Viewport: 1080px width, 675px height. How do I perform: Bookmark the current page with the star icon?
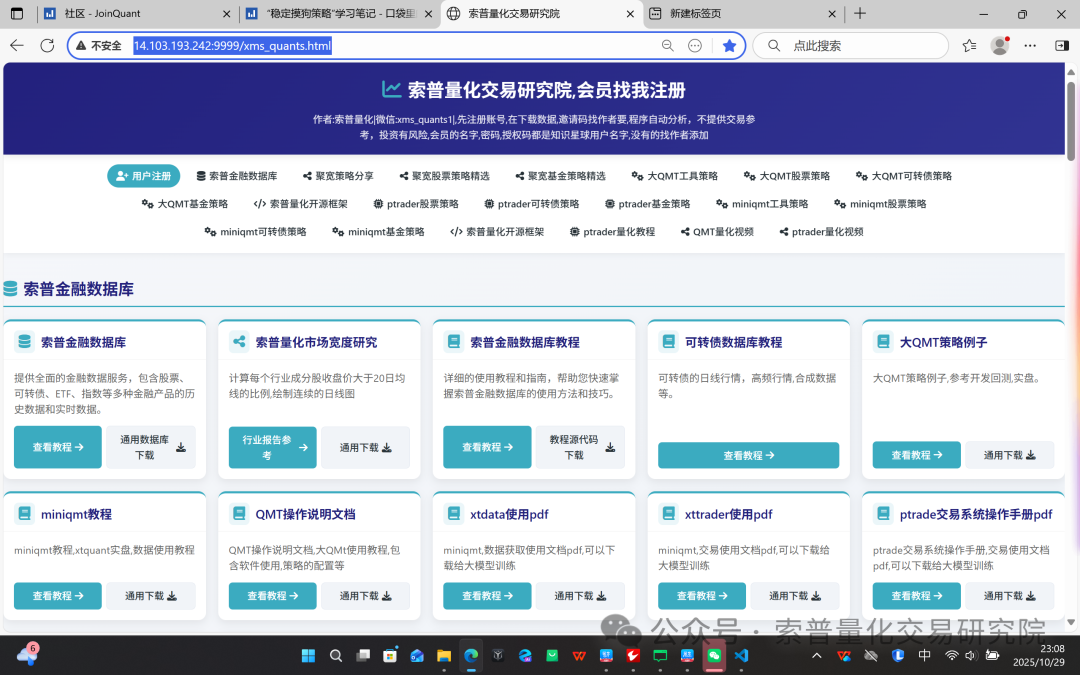coord(730,45)
